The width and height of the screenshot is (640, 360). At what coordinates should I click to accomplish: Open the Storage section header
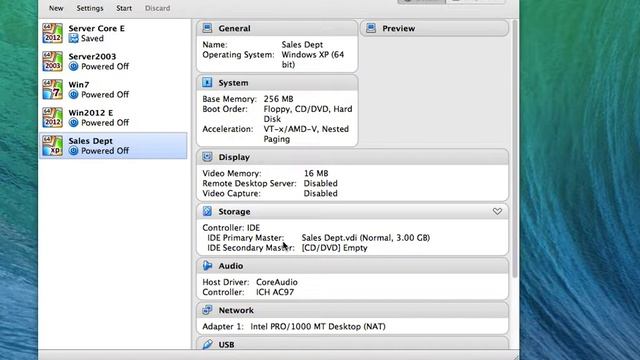tap(353, 211)
